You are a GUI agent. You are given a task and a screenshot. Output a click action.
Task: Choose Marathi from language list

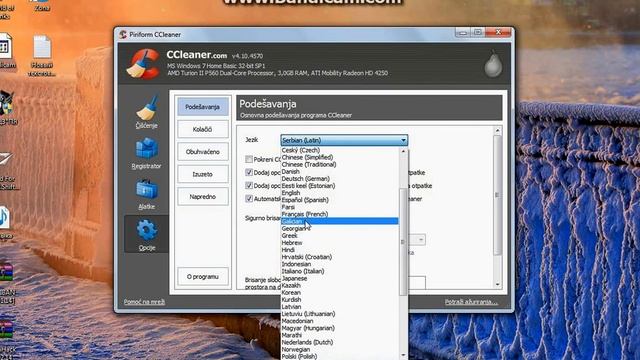(340, 335)
